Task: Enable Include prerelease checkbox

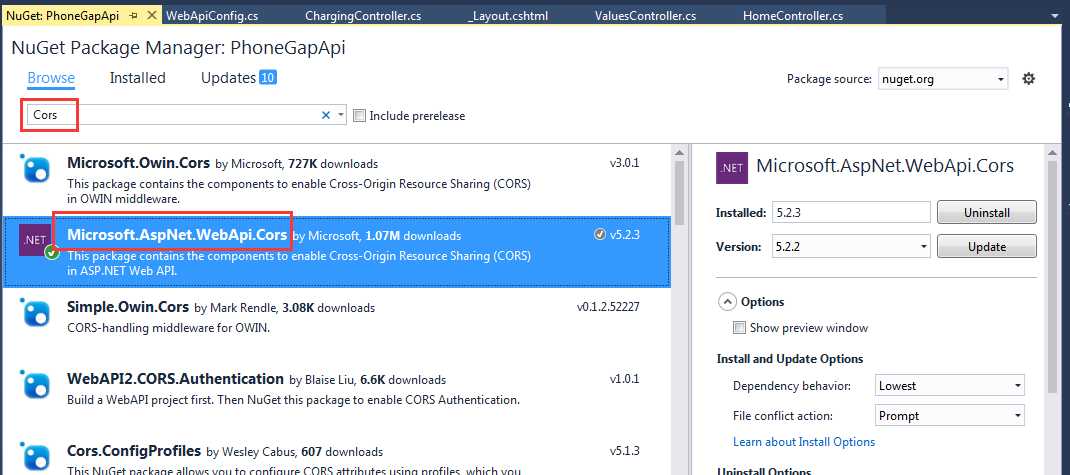Action: coord(360,116)
